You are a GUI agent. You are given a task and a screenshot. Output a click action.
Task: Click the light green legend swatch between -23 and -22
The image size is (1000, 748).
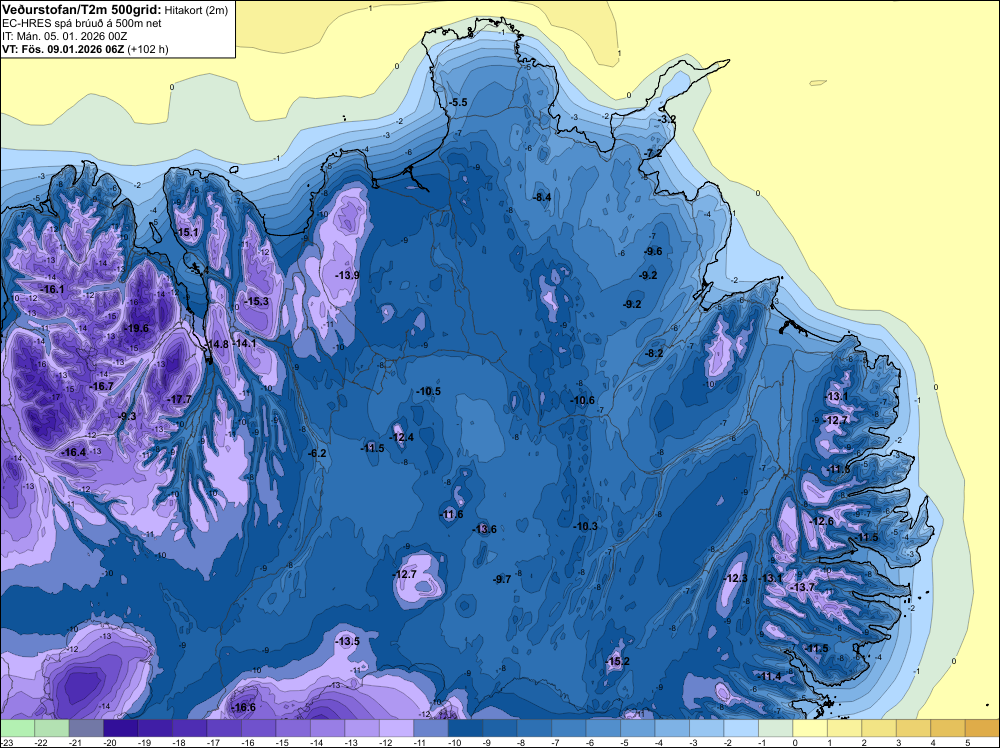coord(17,728)
